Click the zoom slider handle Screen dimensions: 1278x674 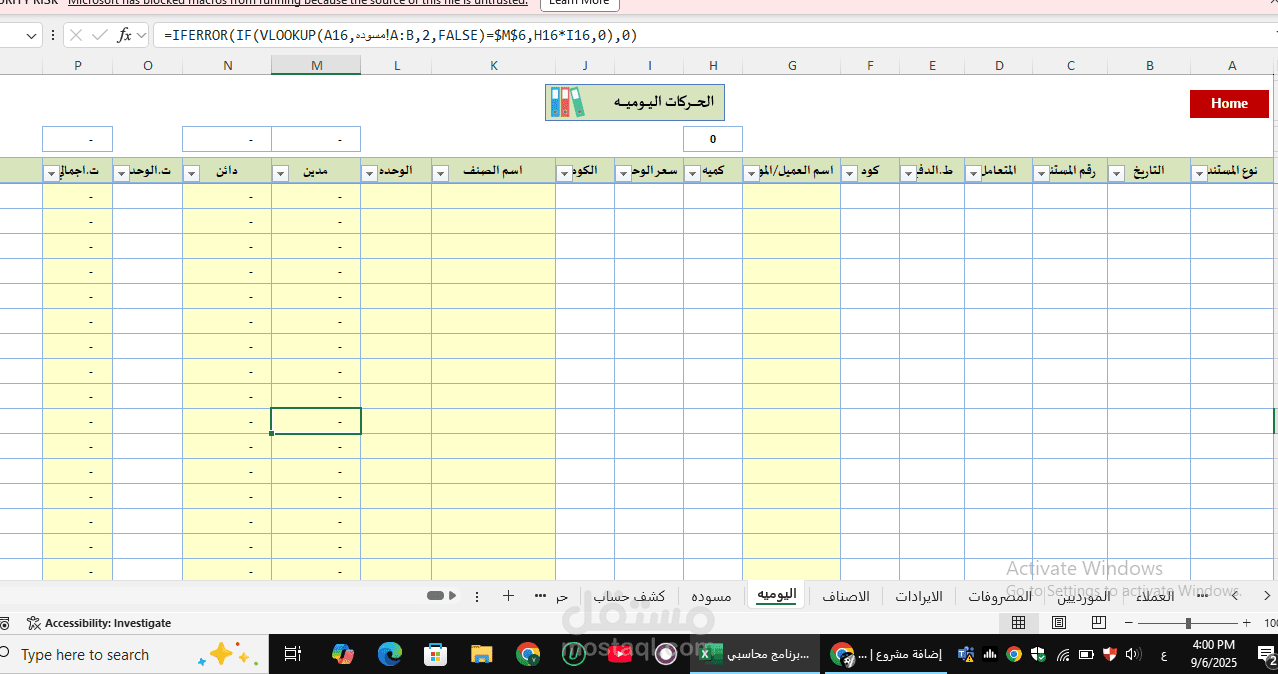[1188, 623]
